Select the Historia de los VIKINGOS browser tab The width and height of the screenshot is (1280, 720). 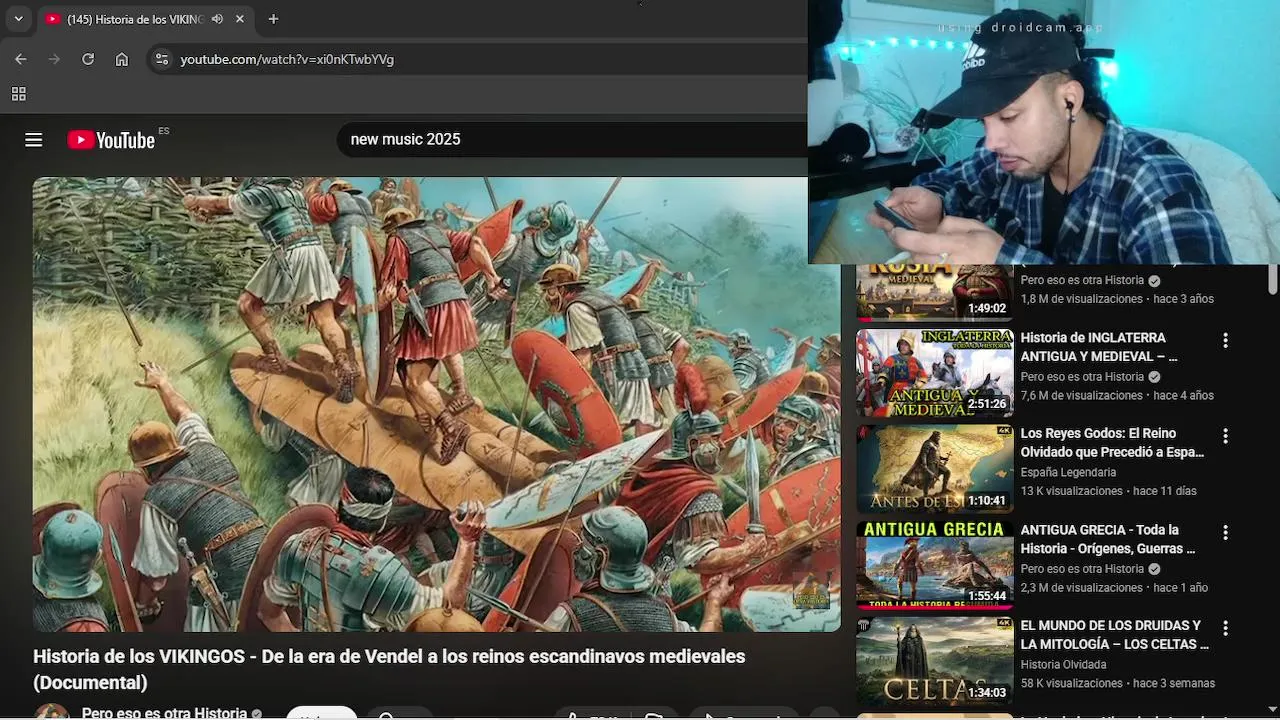tap(145, 19)
